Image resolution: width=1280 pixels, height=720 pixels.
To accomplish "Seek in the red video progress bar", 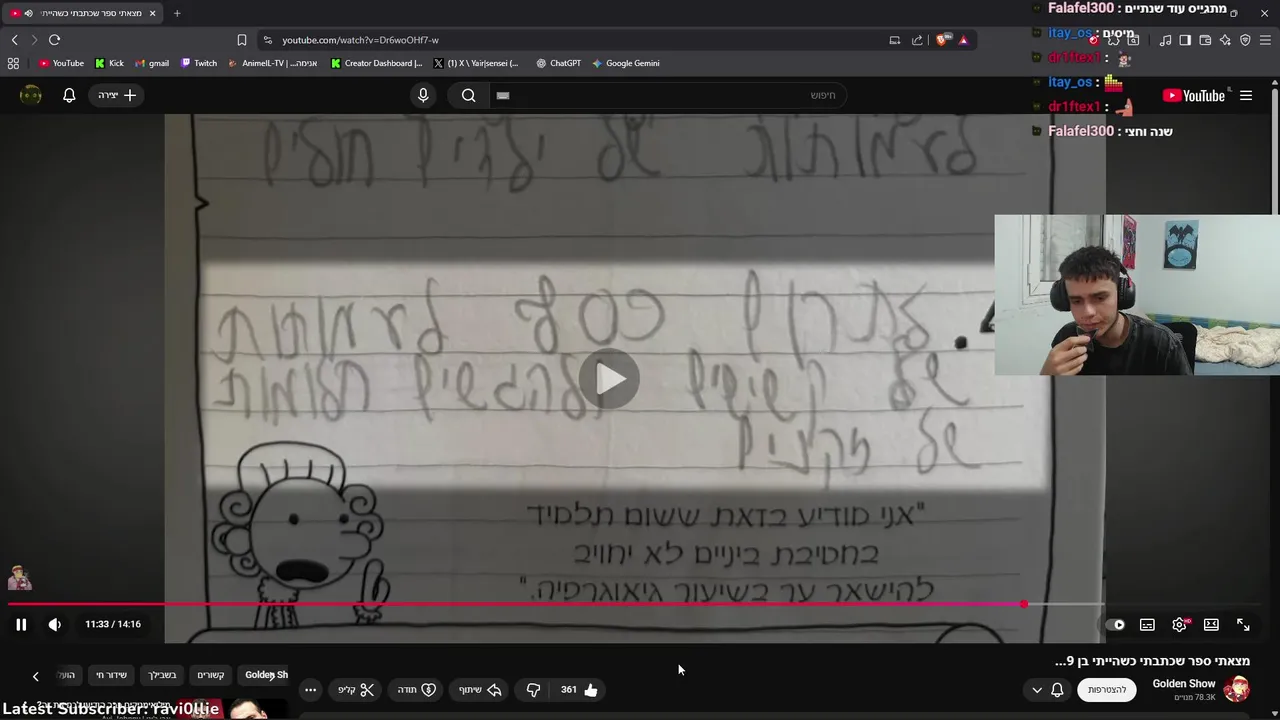I will tap(515, 604).
